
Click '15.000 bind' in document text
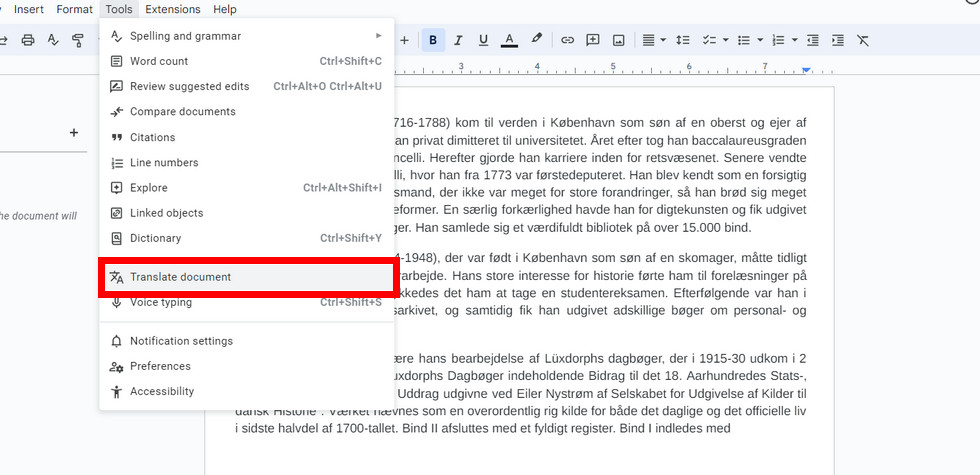point(719,228)
